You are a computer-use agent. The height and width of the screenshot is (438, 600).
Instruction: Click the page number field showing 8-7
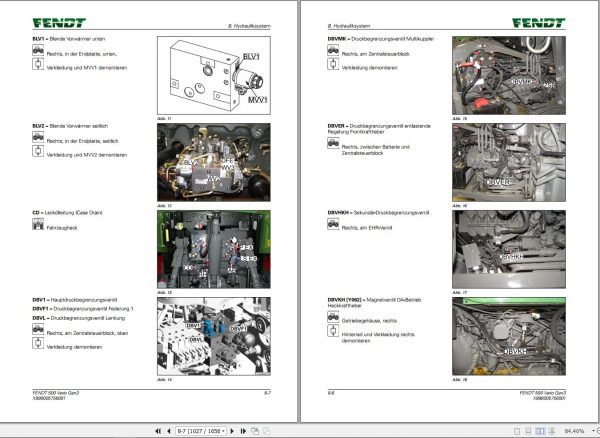pos(199,431)
